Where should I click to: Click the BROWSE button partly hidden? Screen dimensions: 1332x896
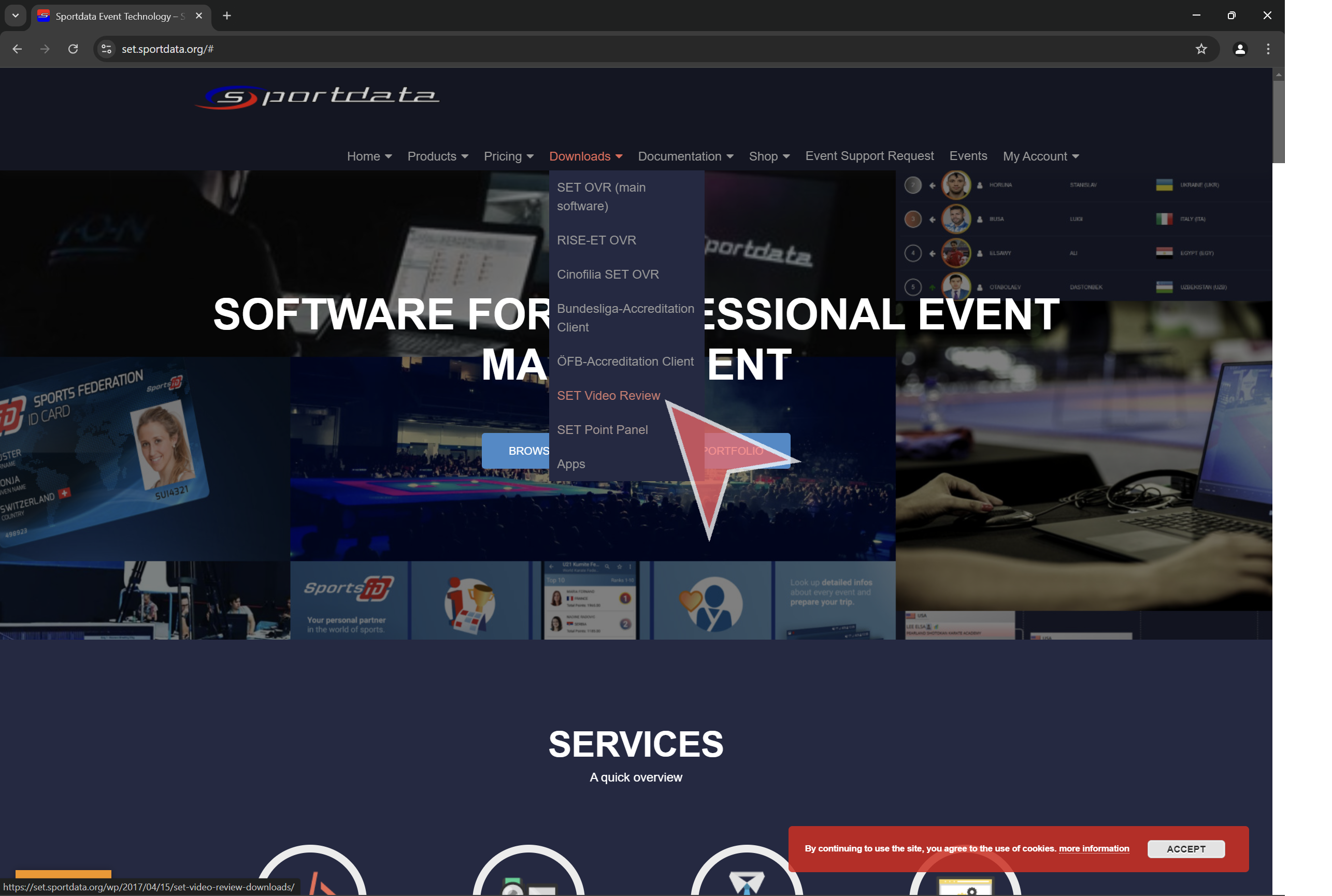point(515,451)
